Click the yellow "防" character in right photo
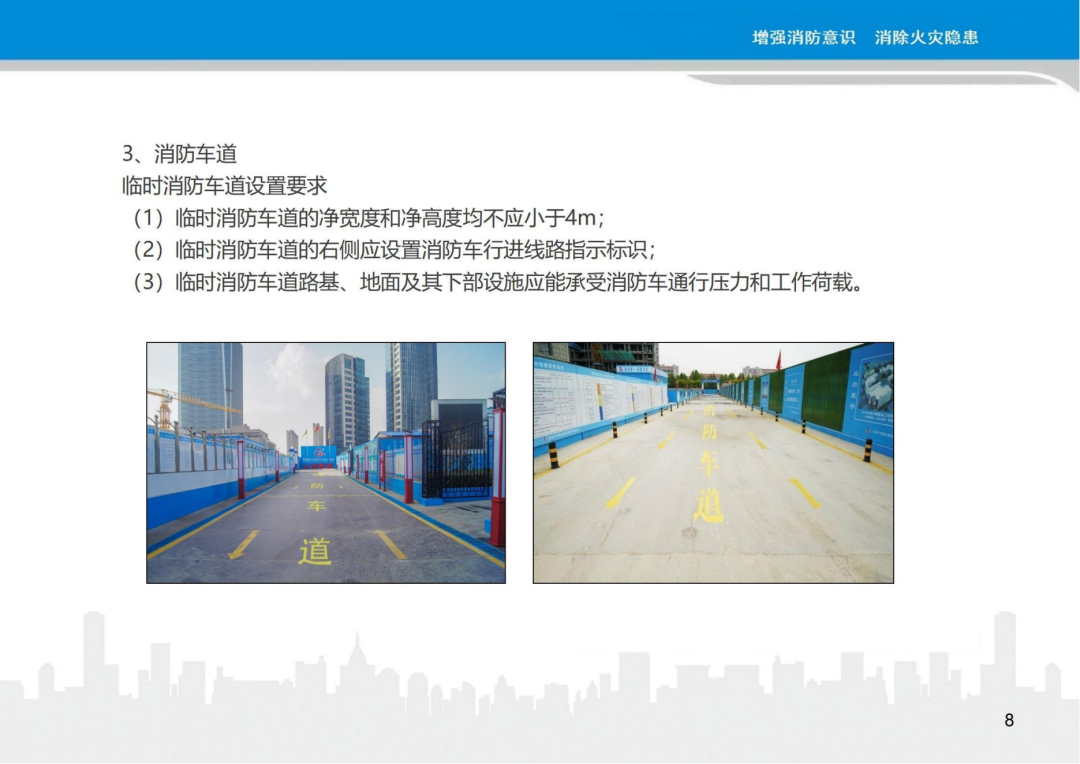This screenshot has height=764, width=1080. 710,432
